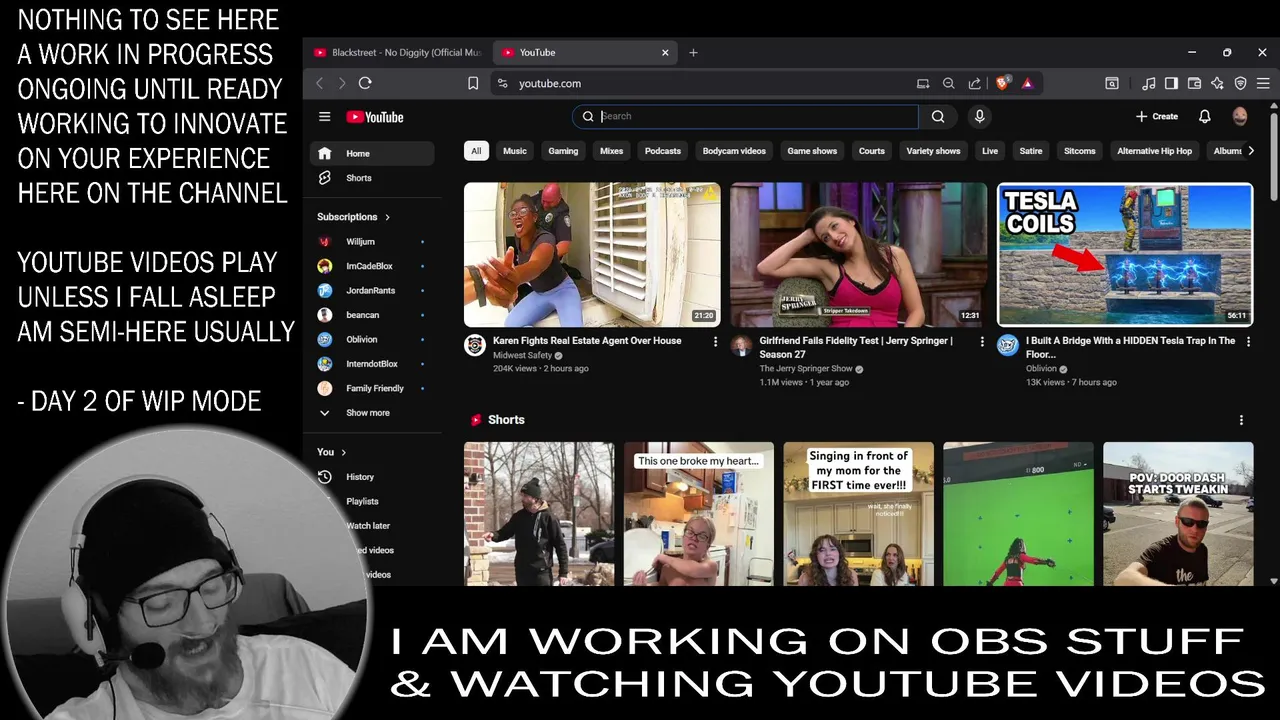This screenshot has width=1280, height=720.
Task: Open the playlist music note icon
Action: coord(1149,83)
